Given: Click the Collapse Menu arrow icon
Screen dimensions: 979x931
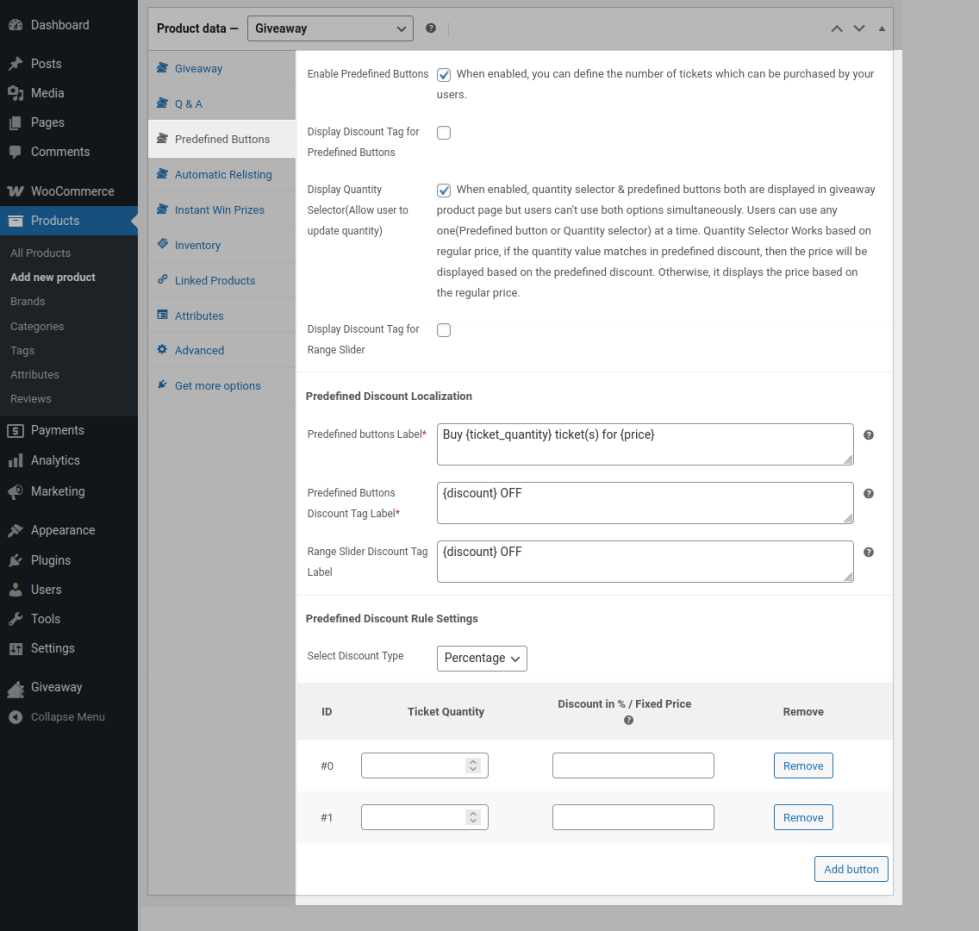Looking at the screenshot, I should point(16,717).
